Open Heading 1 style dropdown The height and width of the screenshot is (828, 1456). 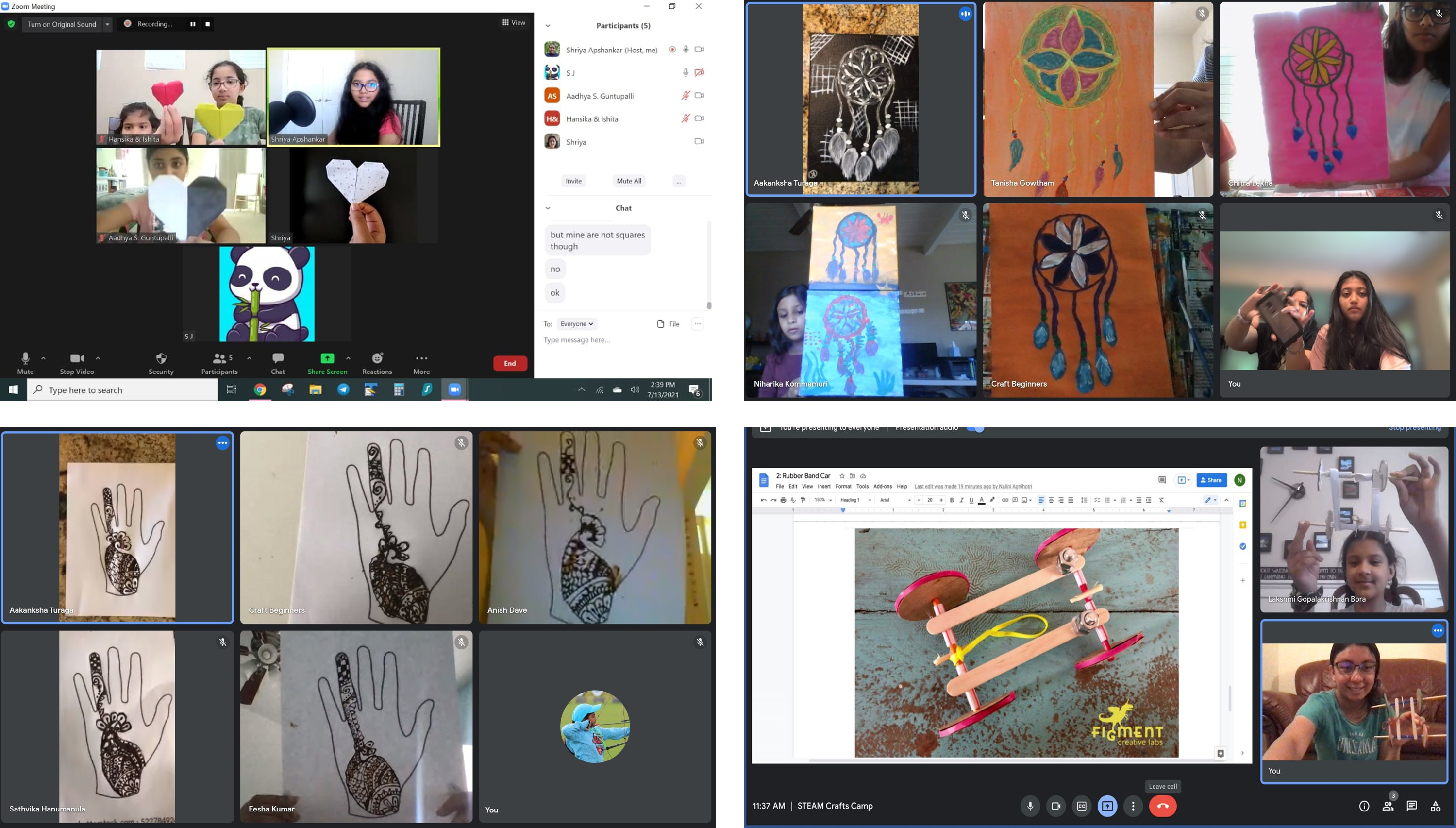coord(855,500)
